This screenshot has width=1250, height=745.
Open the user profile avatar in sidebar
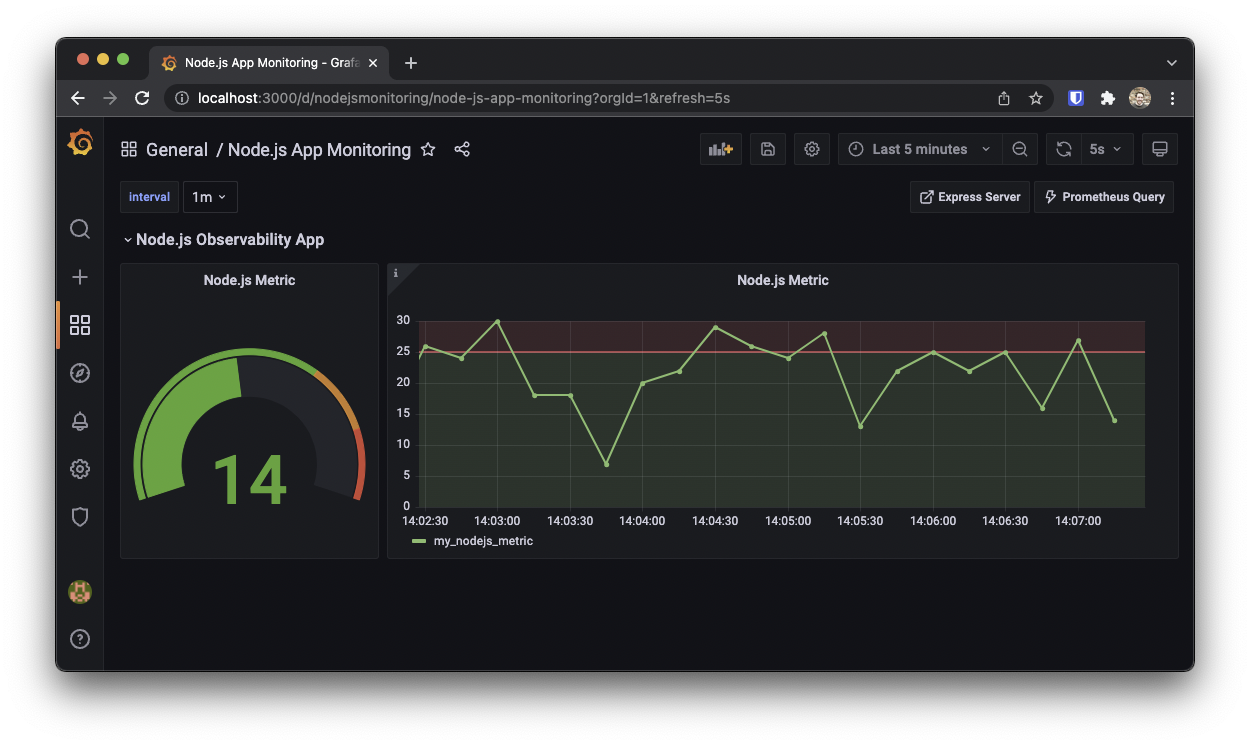point(80,592)
